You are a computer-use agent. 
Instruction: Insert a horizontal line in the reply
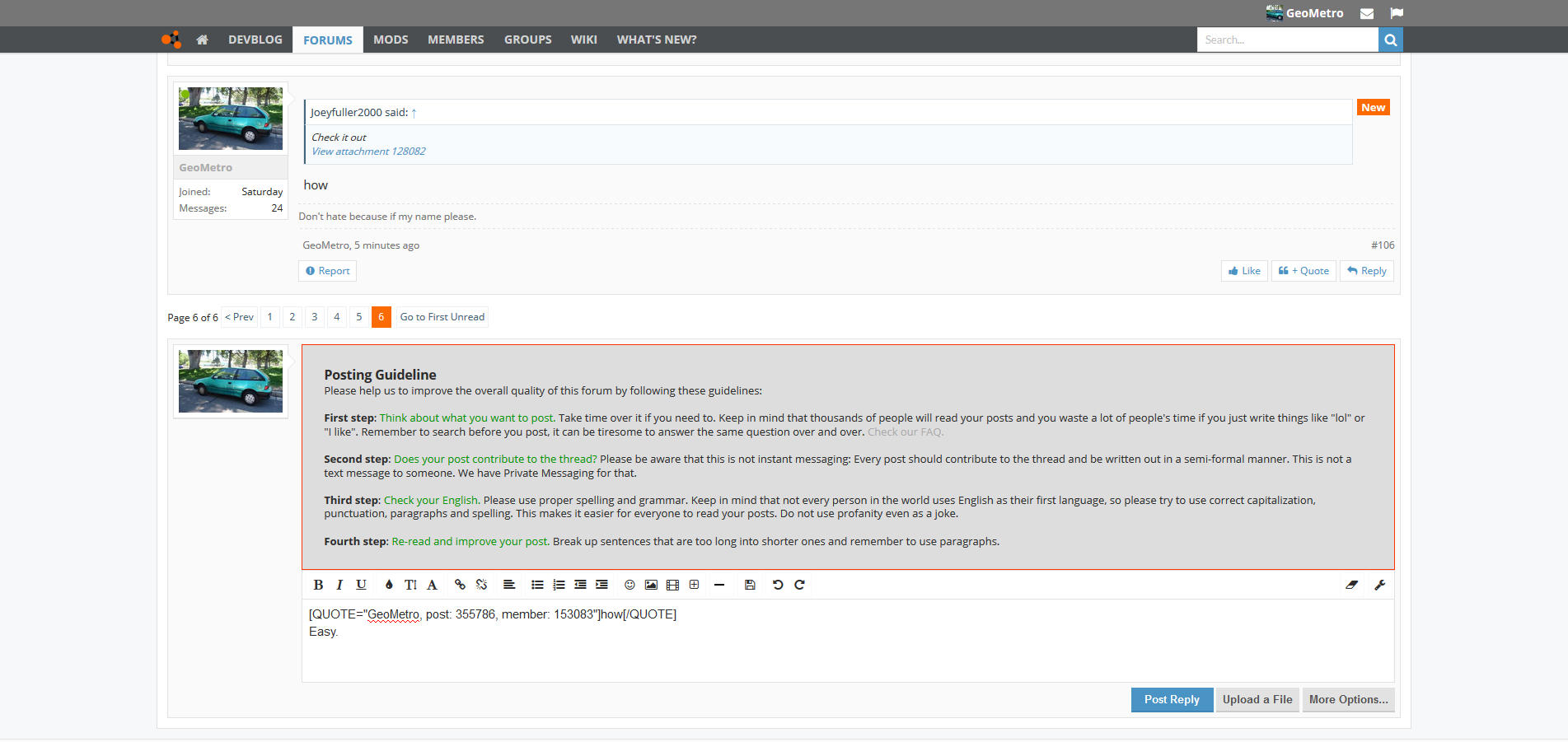719,585
